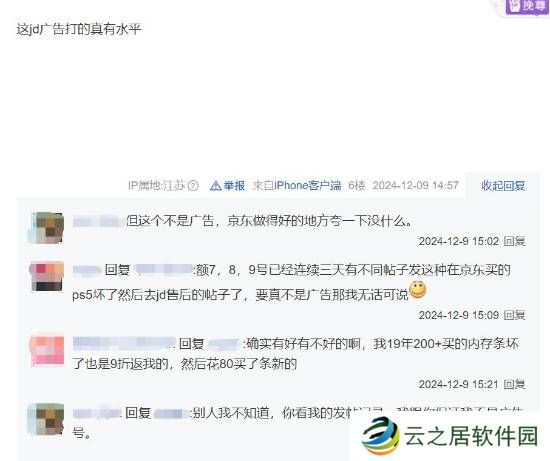This screenshot has width=550, height=461.
Task: Open the second commenter's red avatar
Action: 47,276
